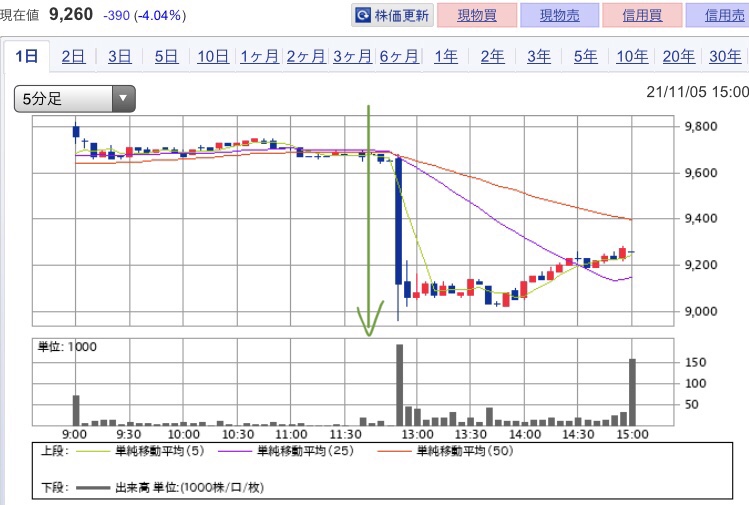749x505 pixels.
Task: Switch to the 1ヶ月 period tab
Action: (259, 56)
